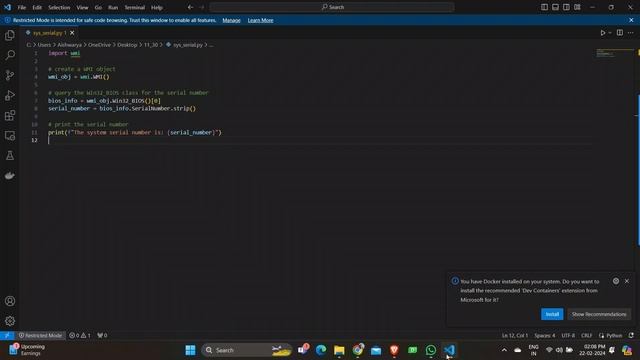Open the Selection menu
This screenshot has width=640, height=360.
pos(59,7)
